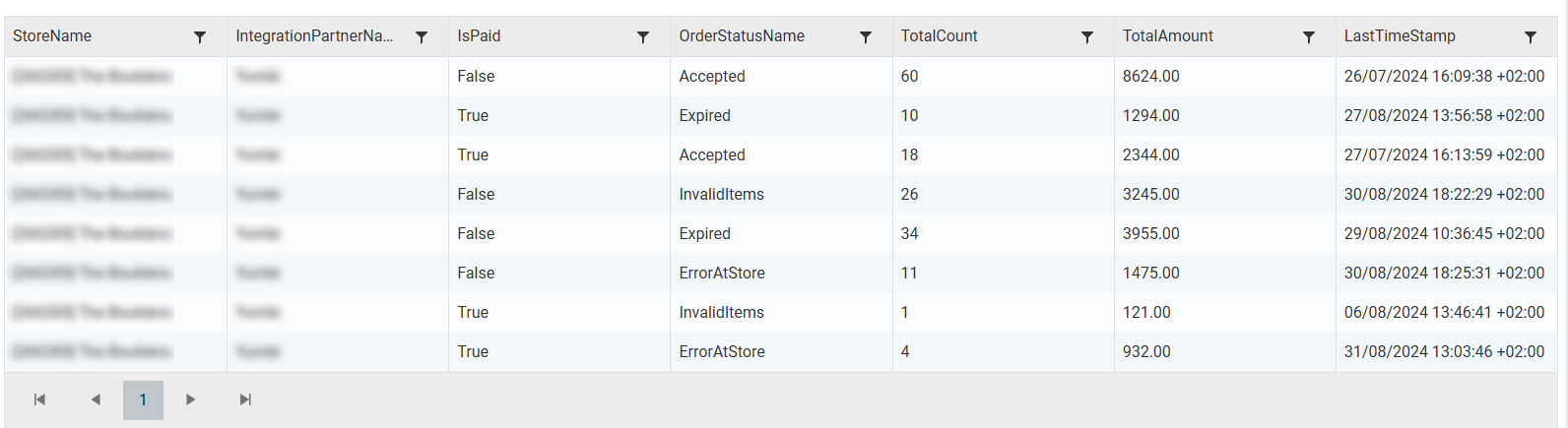Sort by the StoreName column header

point(52,36)
